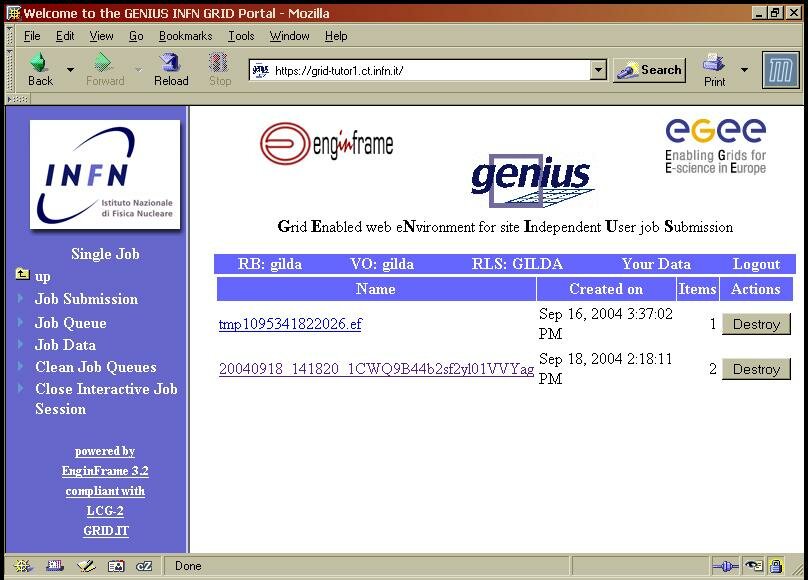Open the Address Book icon in status bar
This screenshot has height=580, width=808.
coord(116,566)
